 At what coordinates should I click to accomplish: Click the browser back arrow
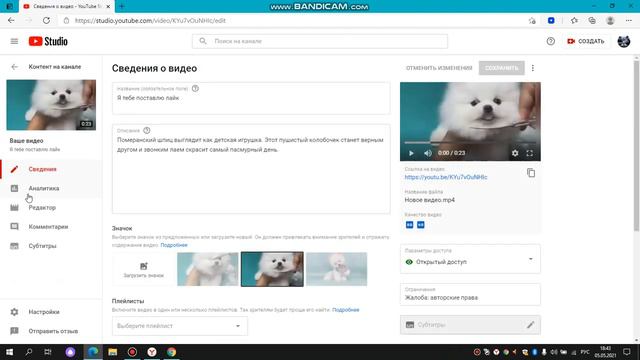(11, 20)
